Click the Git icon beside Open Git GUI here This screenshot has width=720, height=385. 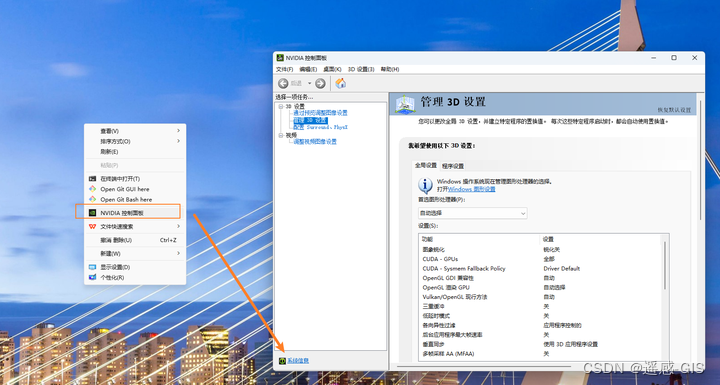coord(92,189)
